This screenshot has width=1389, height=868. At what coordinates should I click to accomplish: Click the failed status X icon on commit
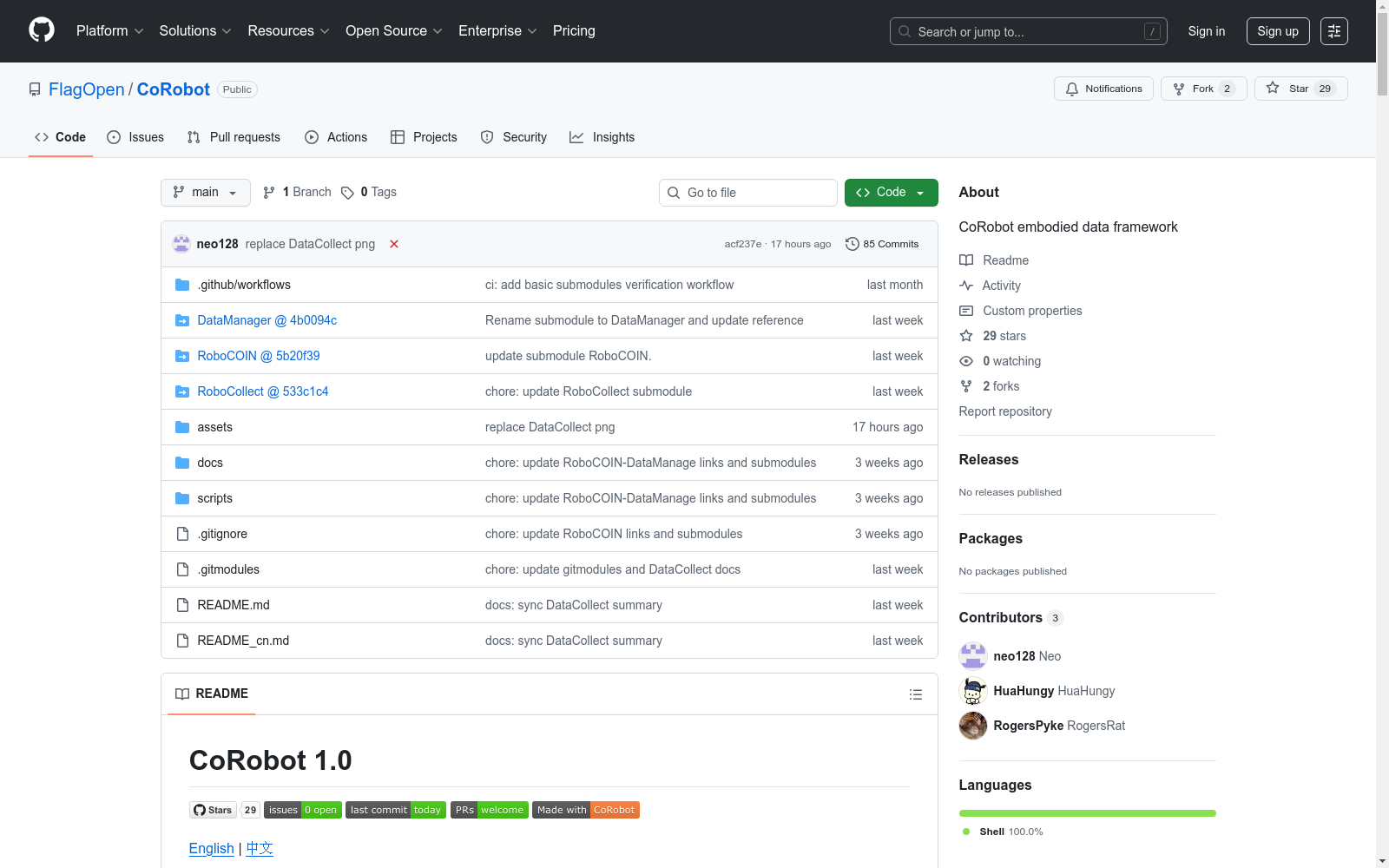point(394,244)
